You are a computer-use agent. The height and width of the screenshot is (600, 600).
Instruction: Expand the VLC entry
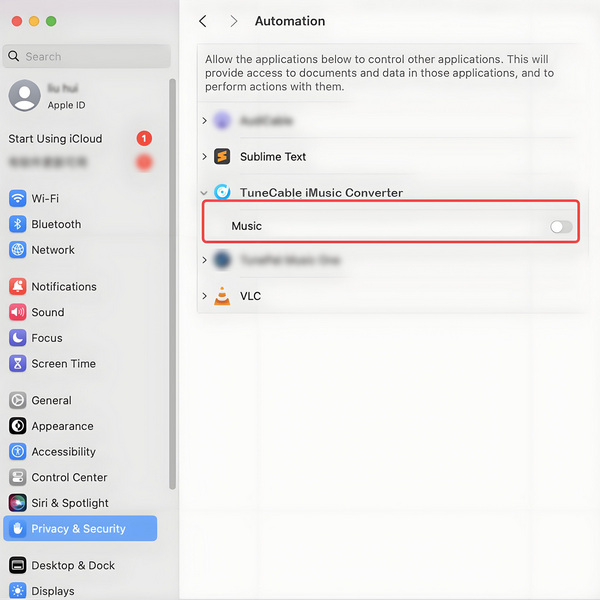(x=204, y=296)
